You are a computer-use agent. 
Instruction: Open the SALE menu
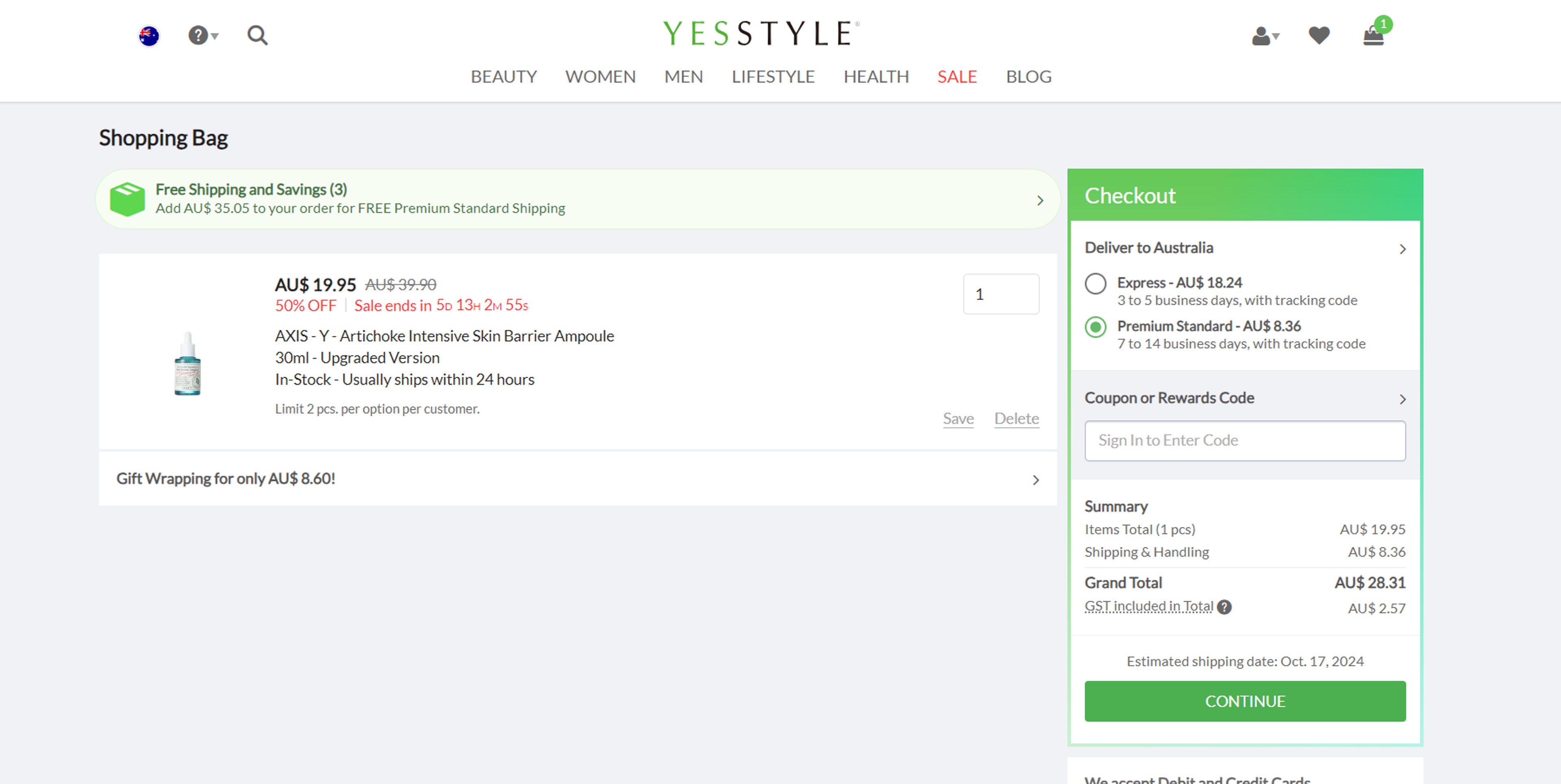(957, 77)
